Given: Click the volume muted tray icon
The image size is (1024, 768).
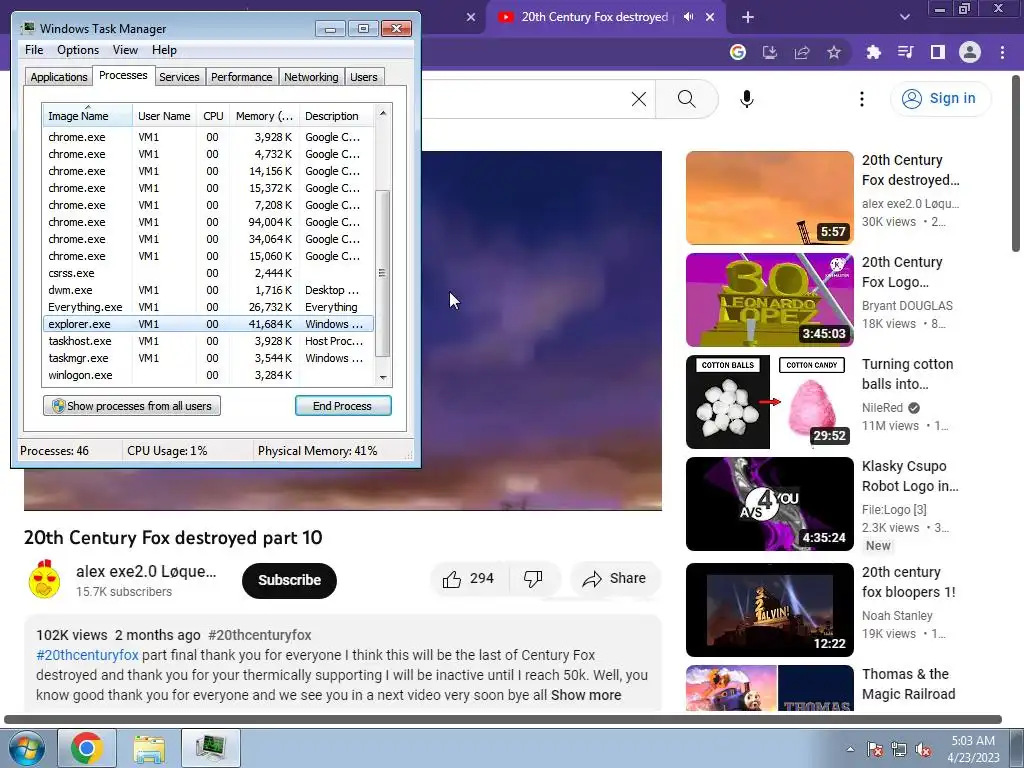Looking at the screenshot, I should coord(923,749).
